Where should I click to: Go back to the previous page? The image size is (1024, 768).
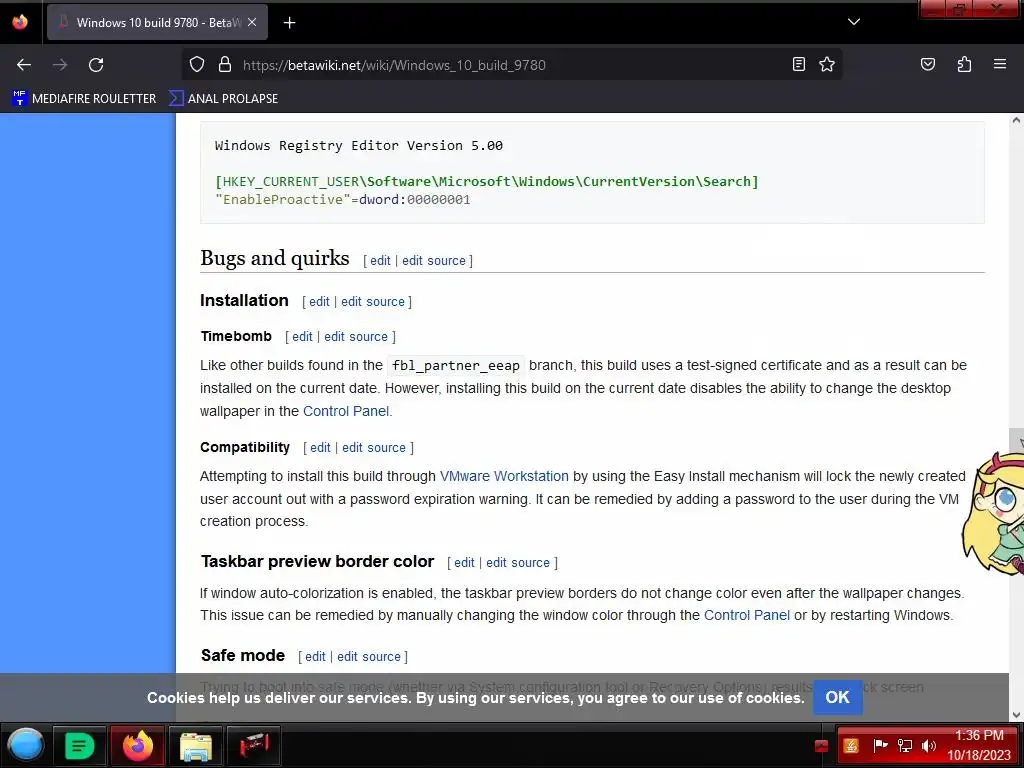pyautogui.click(x=24, y=65)
